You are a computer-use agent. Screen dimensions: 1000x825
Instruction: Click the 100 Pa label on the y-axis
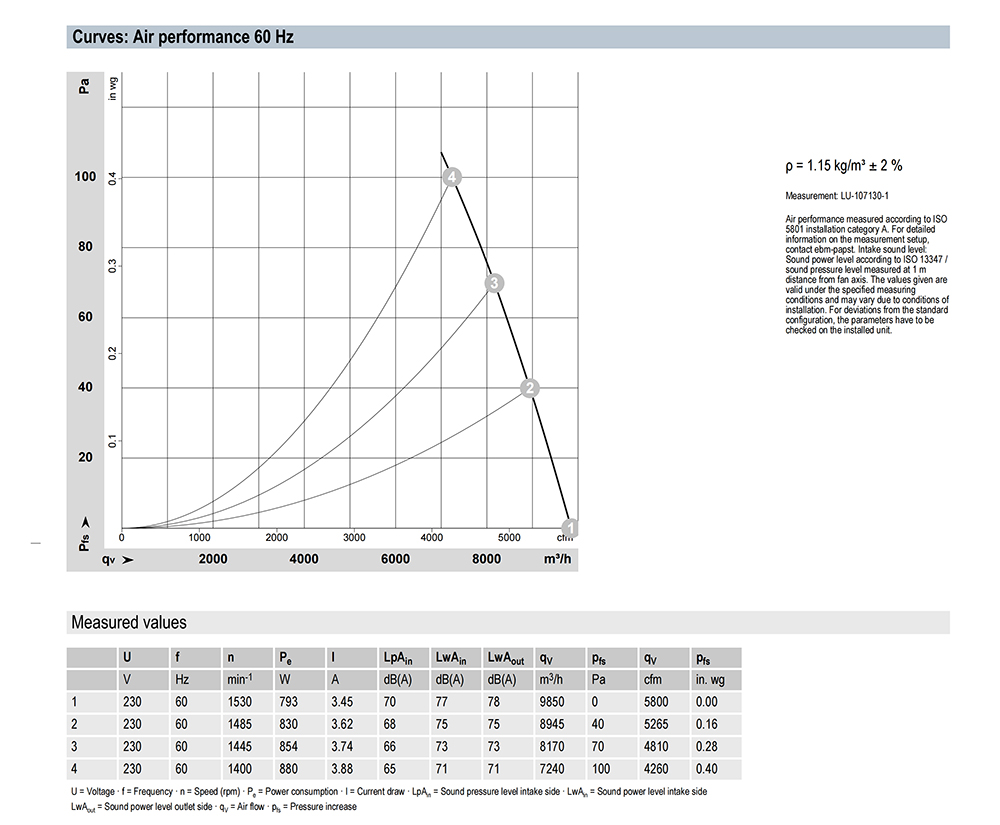point(85,177)
